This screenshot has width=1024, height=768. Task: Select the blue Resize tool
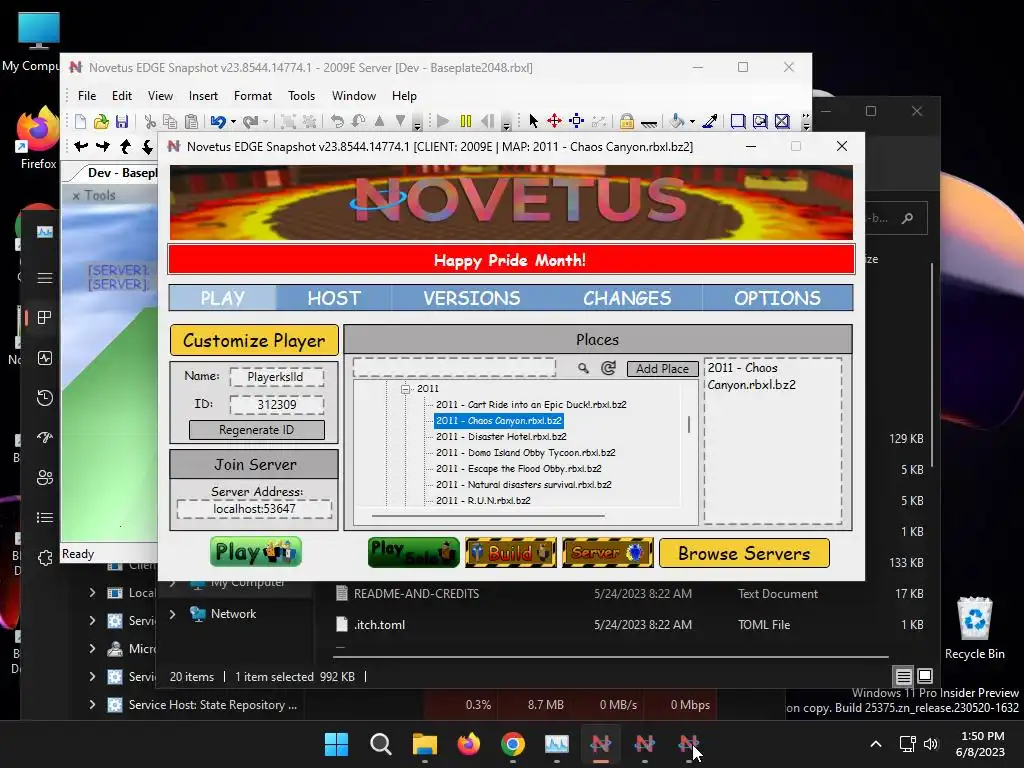[576, 121]
